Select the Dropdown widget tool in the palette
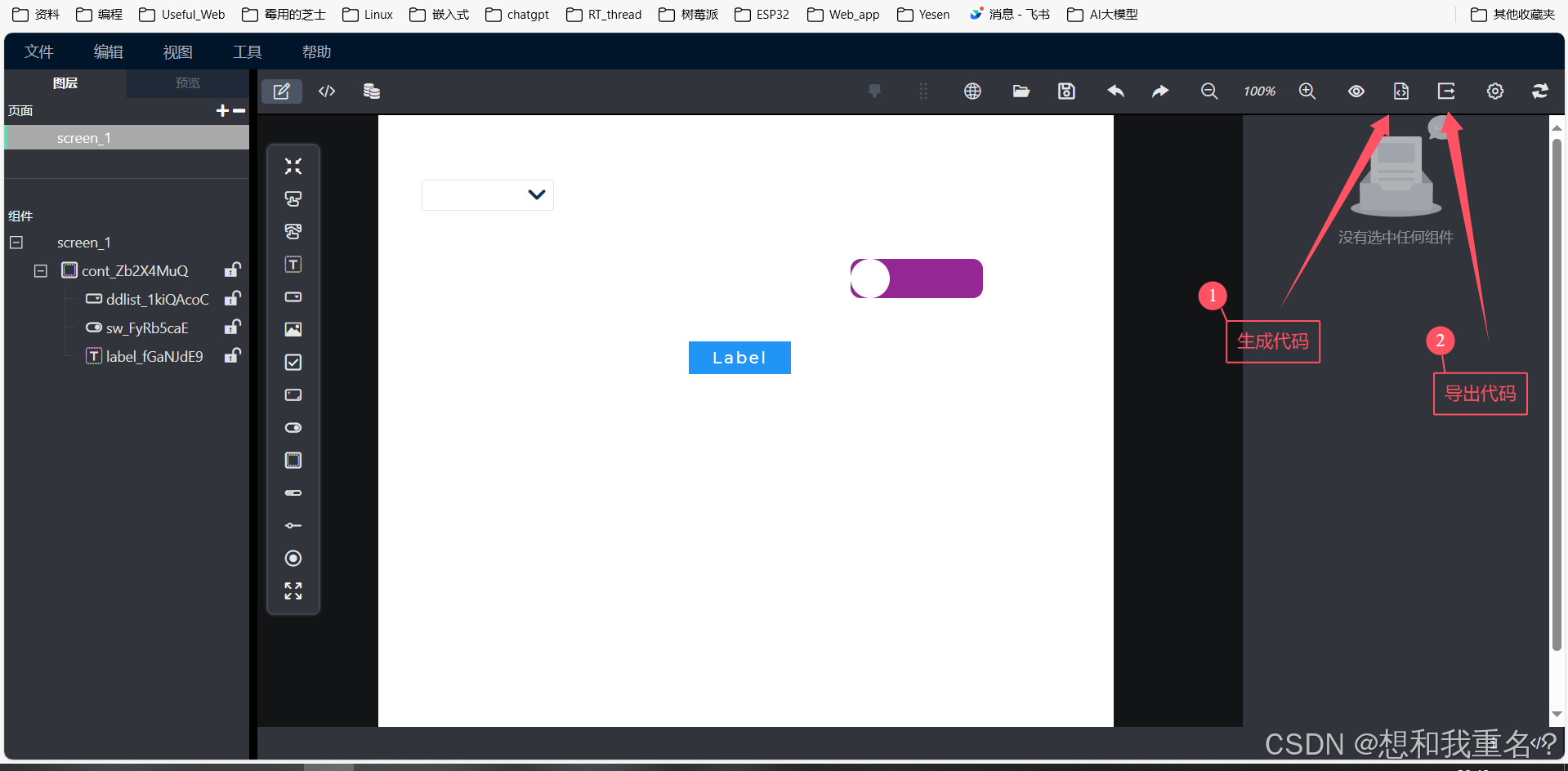Screen dimensions: 1568x771 [x=293, y=296]
